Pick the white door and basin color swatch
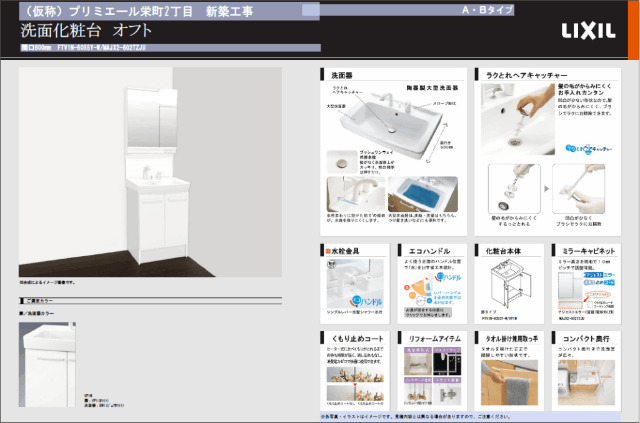Viewport: 640px width, 423px height. click(x=47, y=364)
